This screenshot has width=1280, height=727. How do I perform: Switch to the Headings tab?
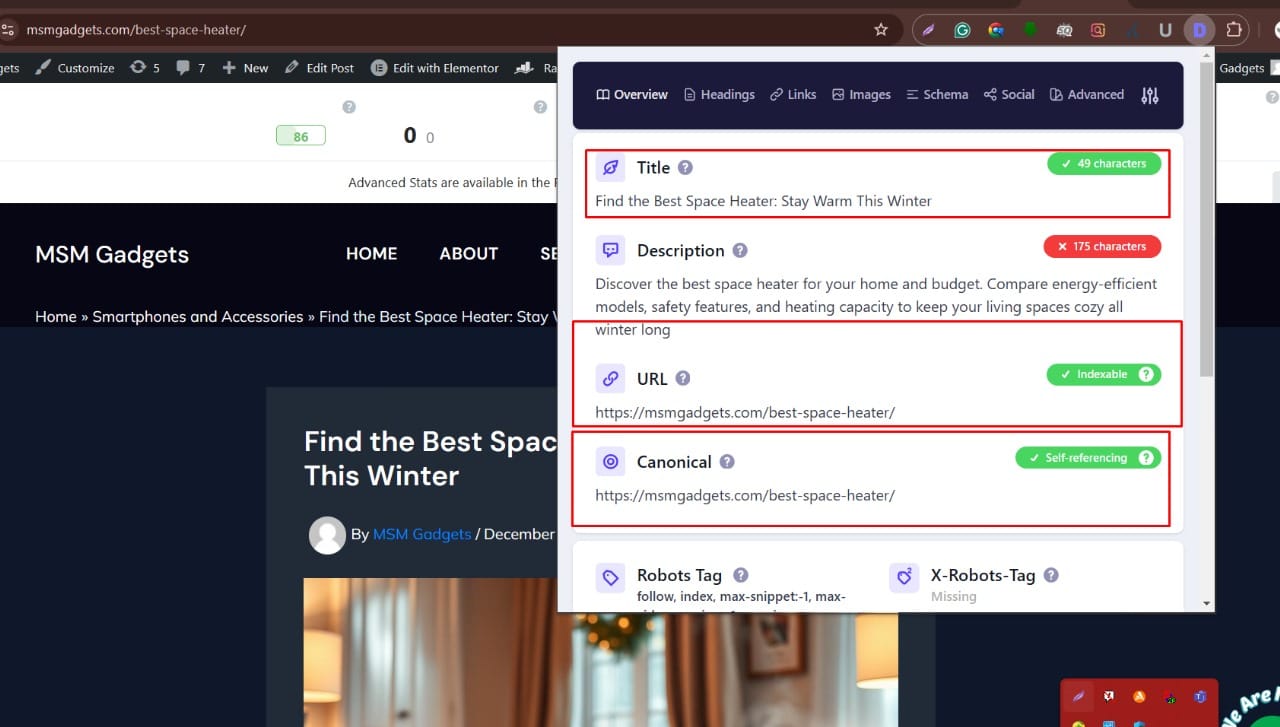[719, 95]
